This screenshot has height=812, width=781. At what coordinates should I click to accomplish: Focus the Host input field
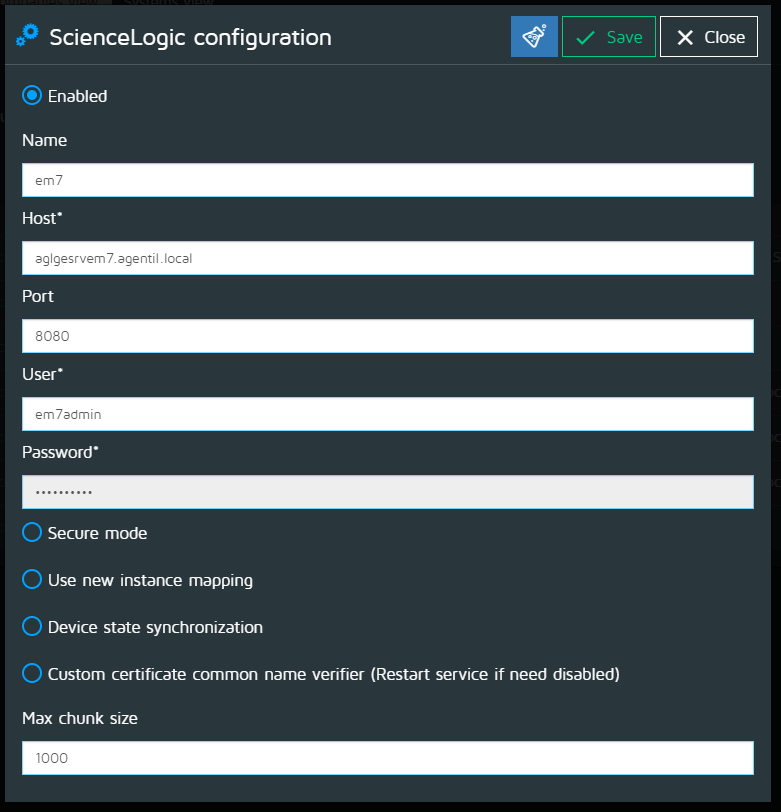(387, 258)
